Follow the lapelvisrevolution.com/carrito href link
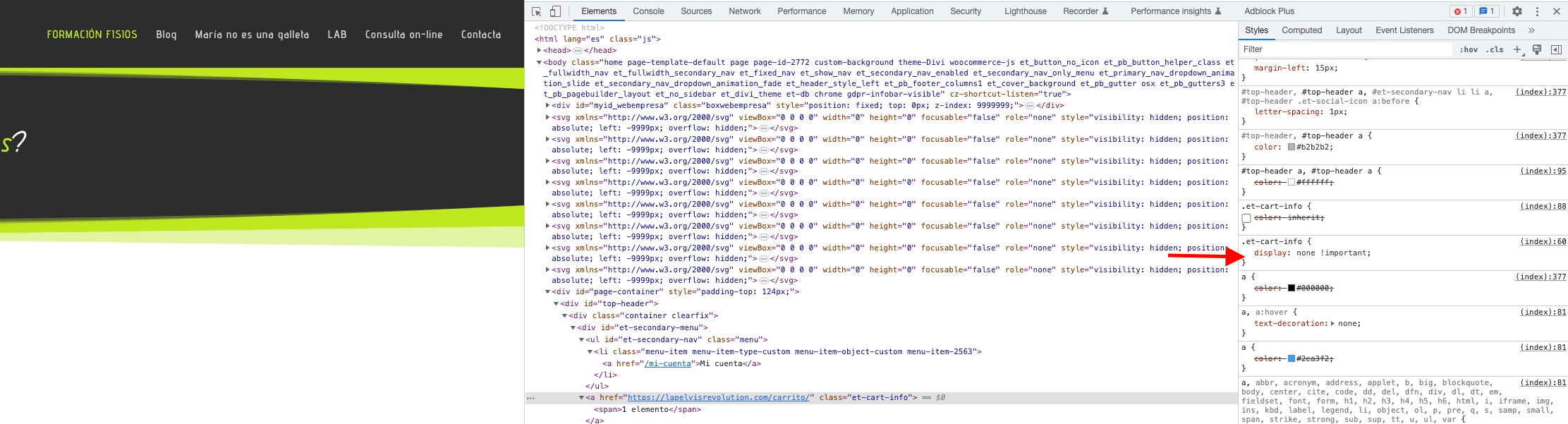Viewport: 1568px width, 424px height. 718,398
